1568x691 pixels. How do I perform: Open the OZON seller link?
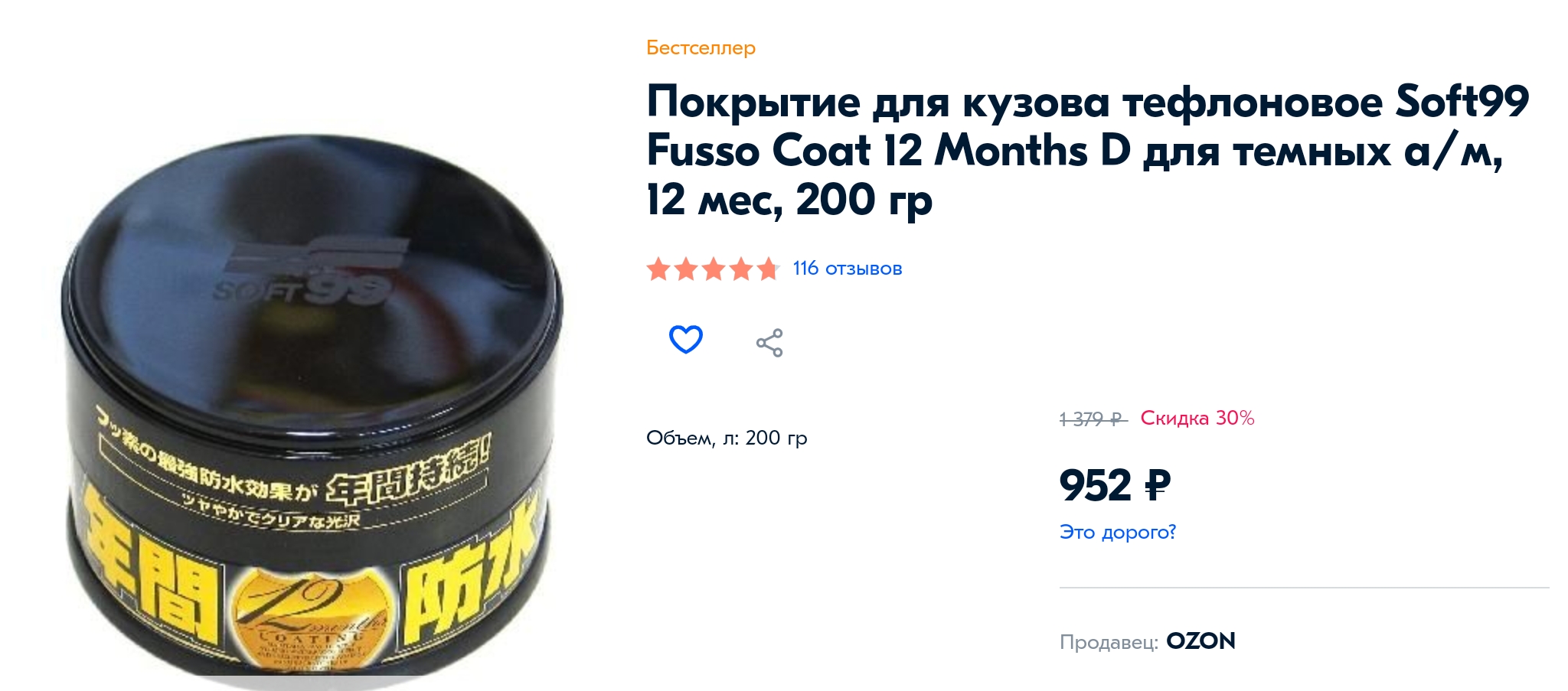[1200, 641]
